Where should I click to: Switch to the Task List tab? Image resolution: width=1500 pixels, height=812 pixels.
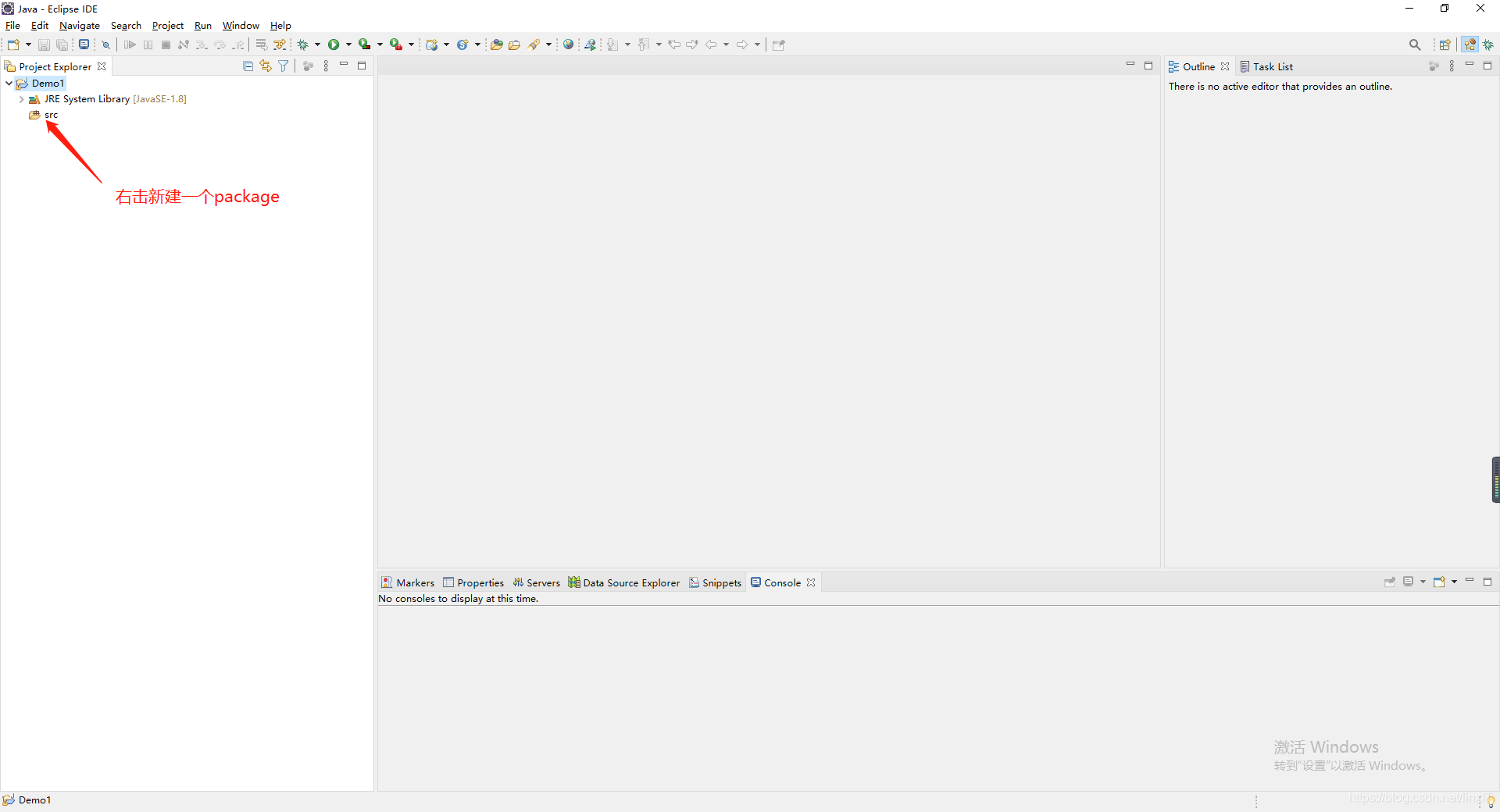coord(1266,66)
